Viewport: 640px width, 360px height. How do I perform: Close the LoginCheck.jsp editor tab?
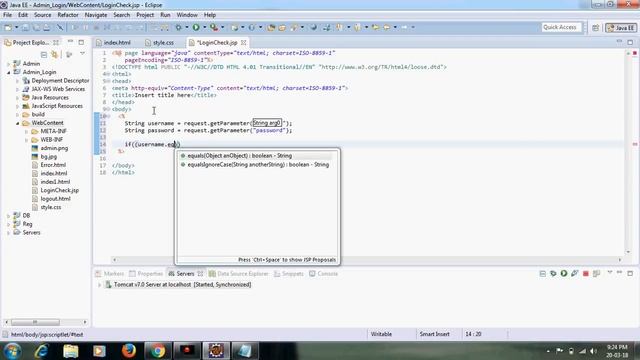(244, 42)
